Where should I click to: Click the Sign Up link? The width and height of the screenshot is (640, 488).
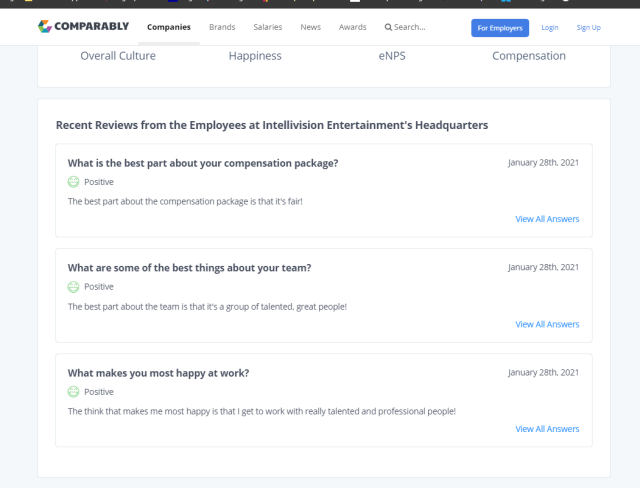[589, 27]
